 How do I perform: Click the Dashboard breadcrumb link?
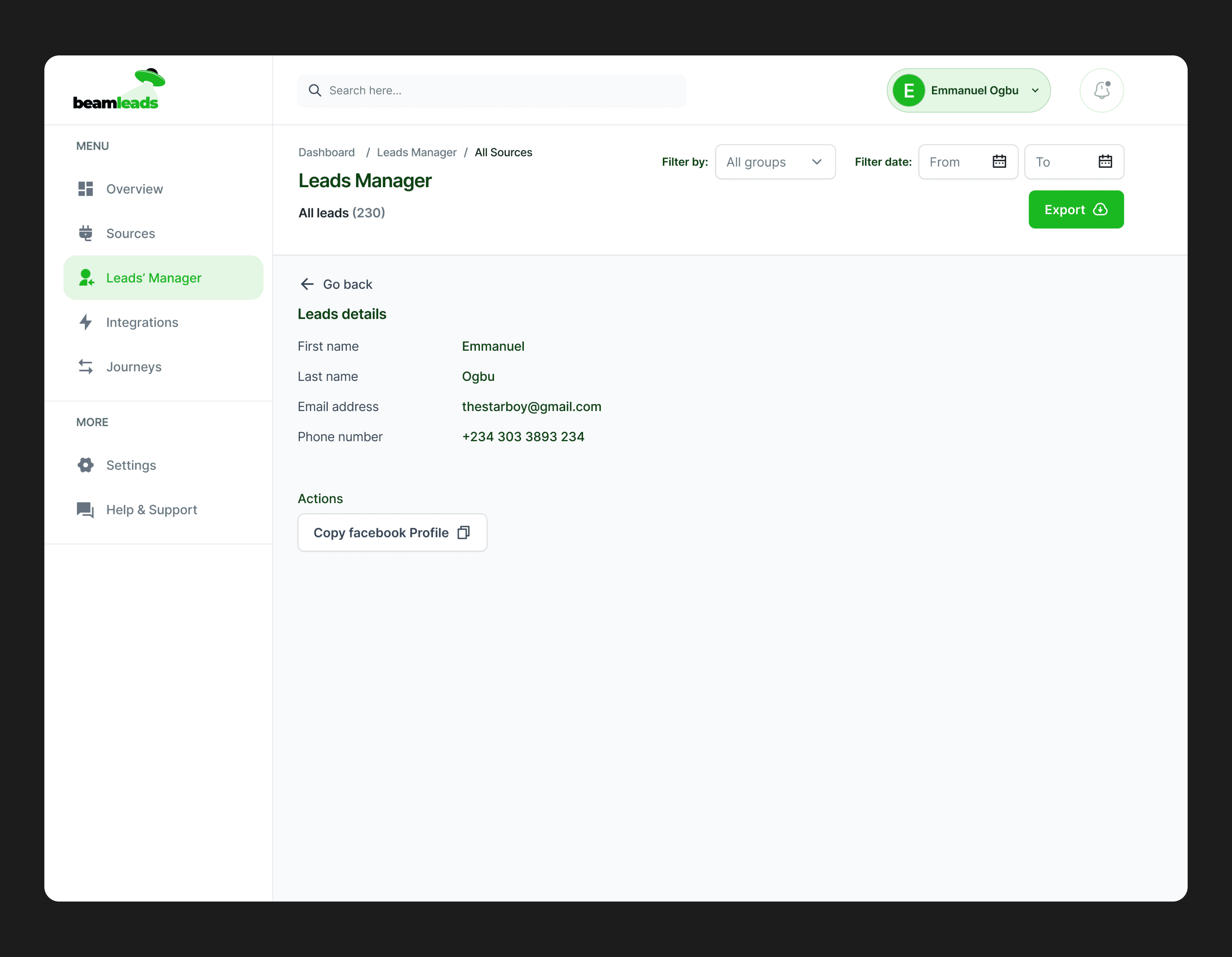[x=326, y=152]
